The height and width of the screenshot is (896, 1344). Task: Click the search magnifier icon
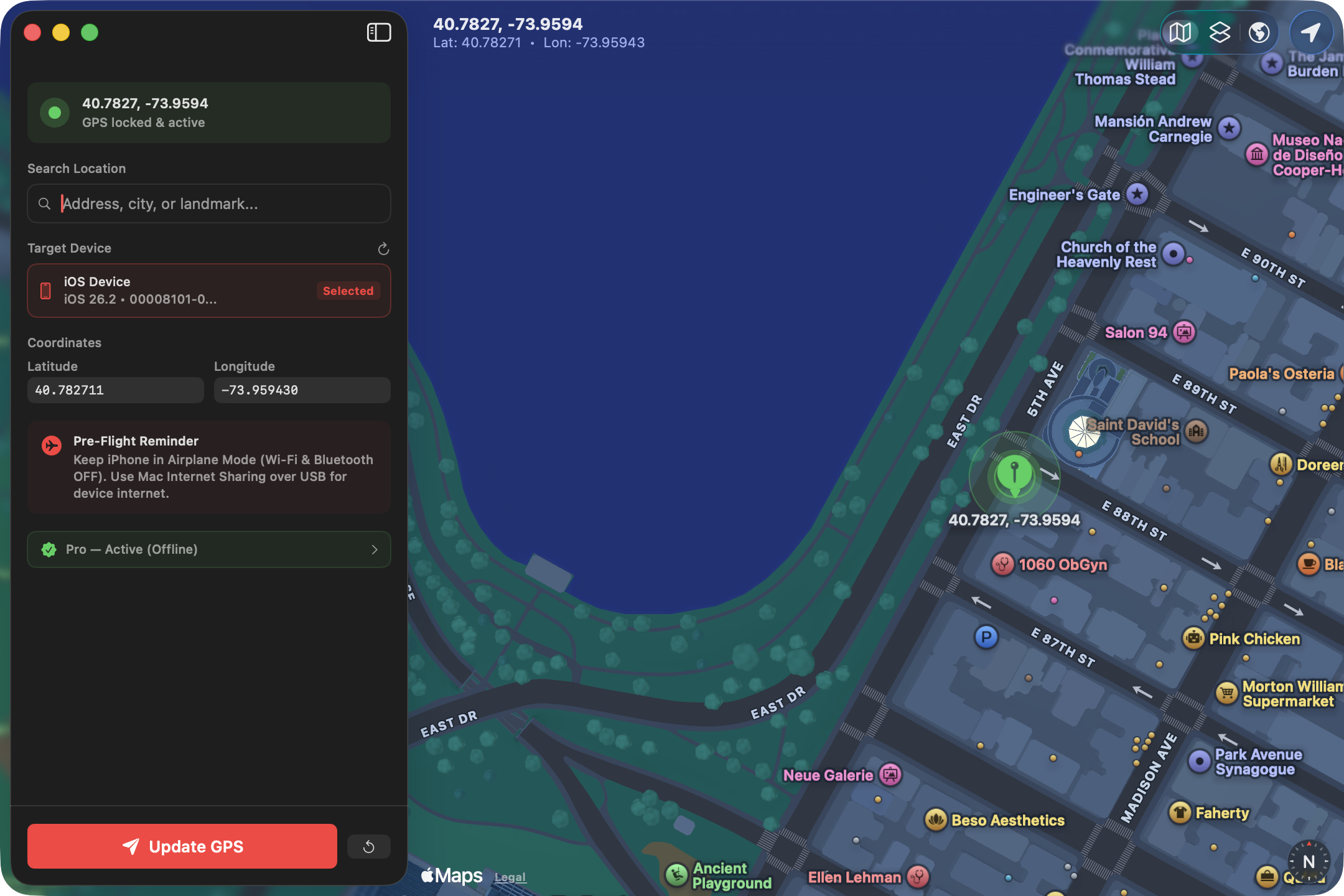(44, 204)
